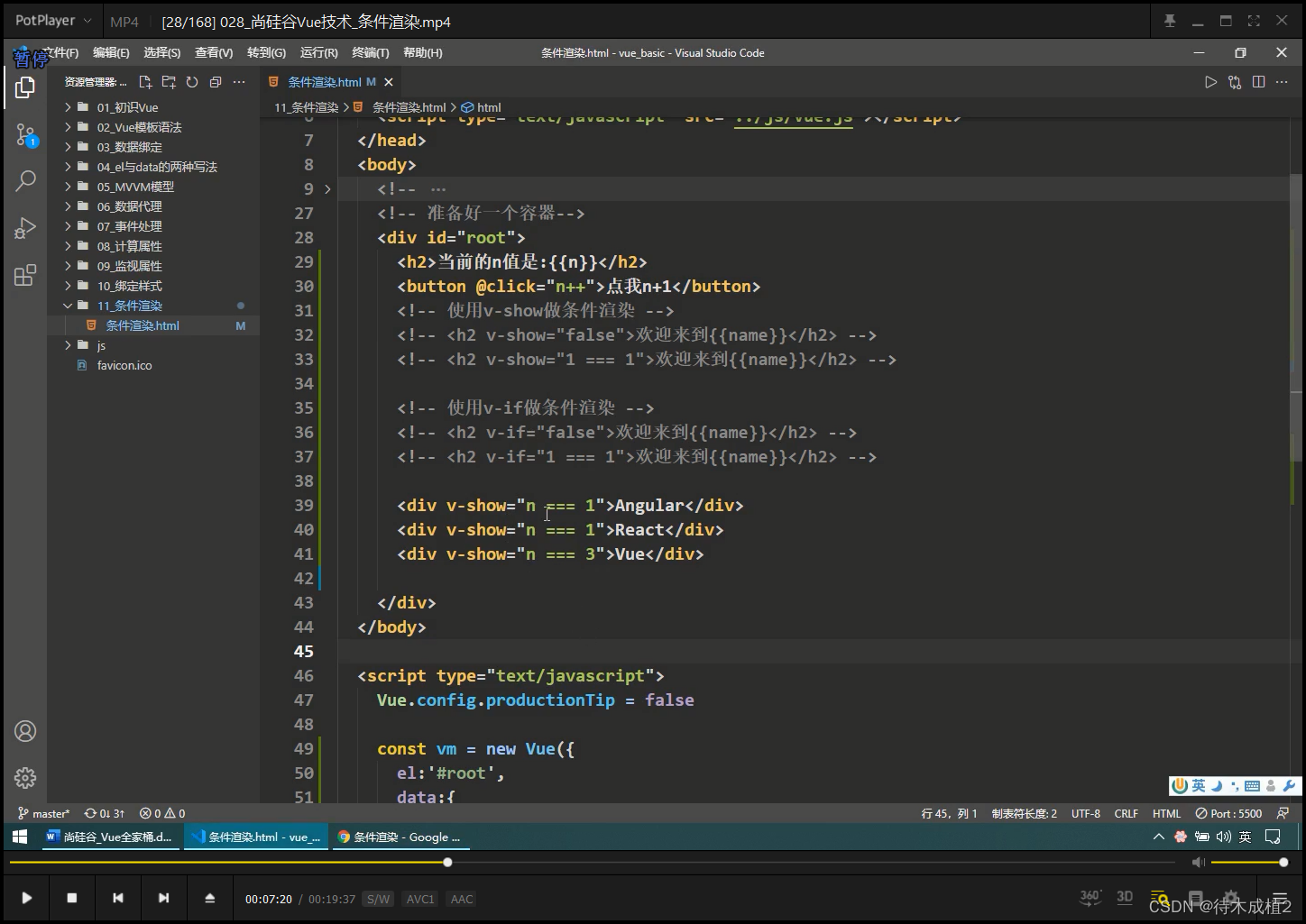Click the feedback icon in the status bar

[x=1283, y=813]
